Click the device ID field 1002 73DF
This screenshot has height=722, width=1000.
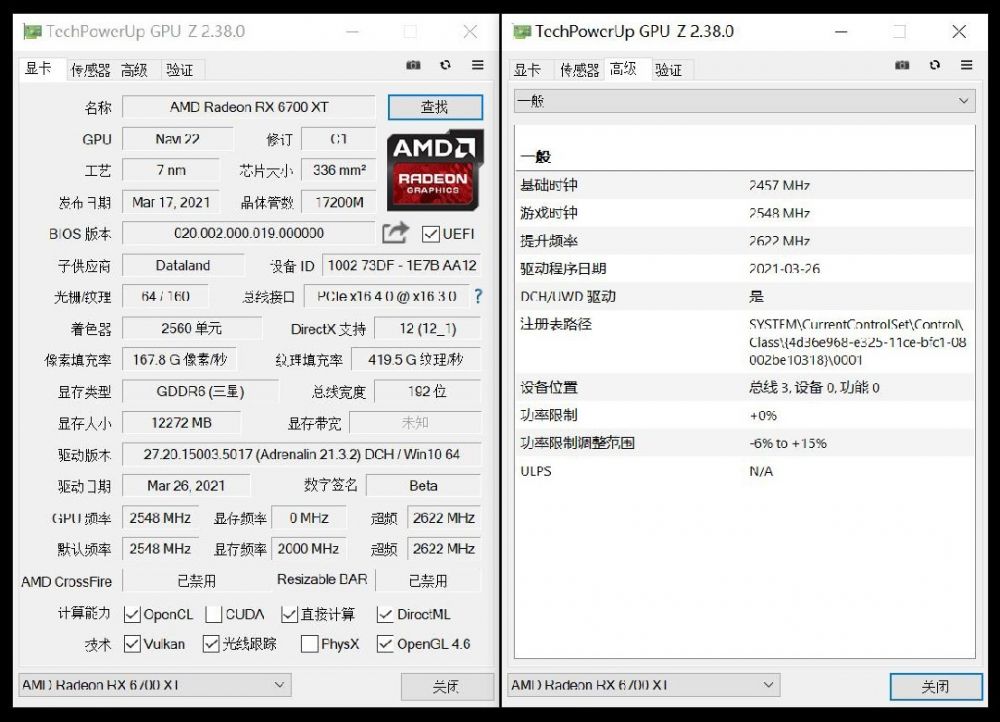(402, 265)
